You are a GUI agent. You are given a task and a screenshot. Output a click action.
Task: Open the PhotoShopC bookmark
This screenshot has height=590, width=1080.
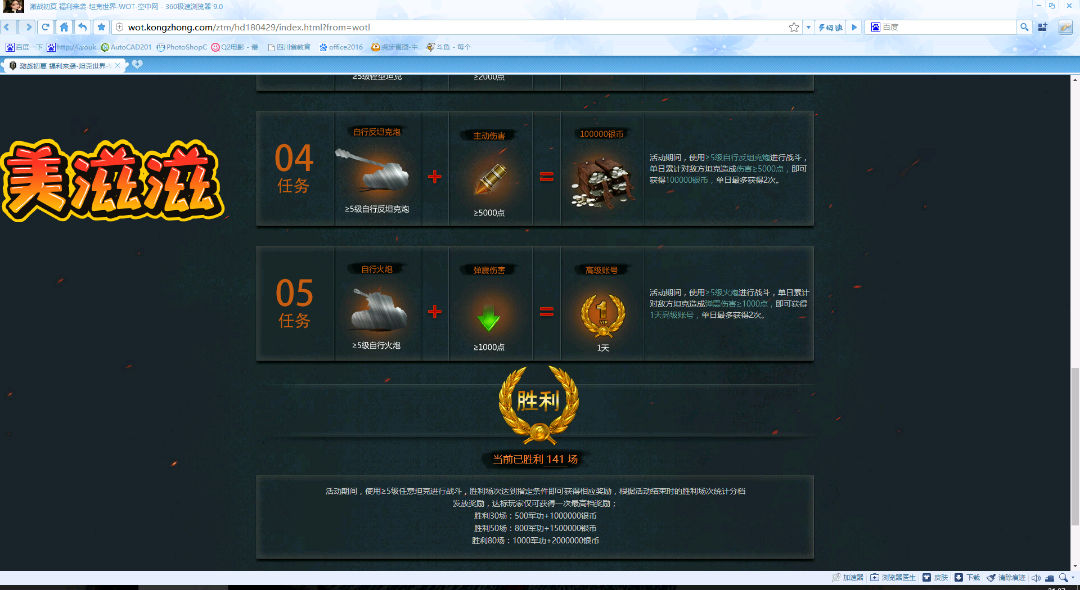point(182,47)
